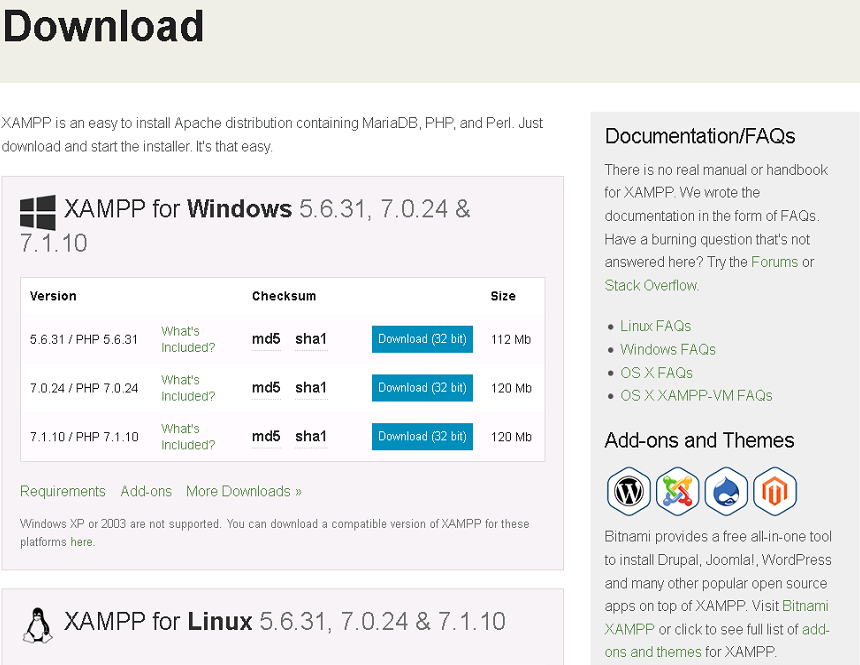The image size is (860, 665).
Task: Click the Linux penguin icon
Action: (37, 625)
